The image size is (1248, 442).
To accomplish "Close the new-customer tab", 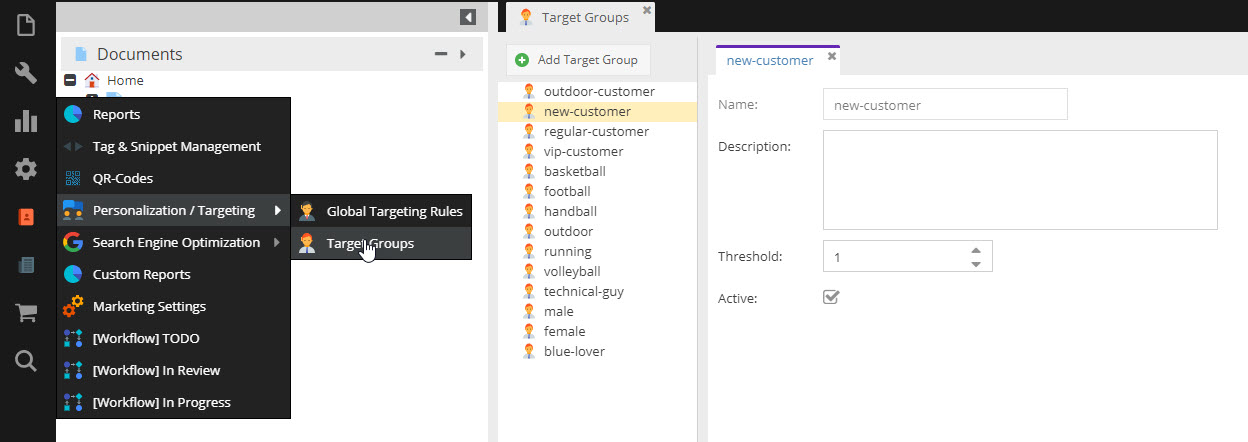I will click(832, 57).
